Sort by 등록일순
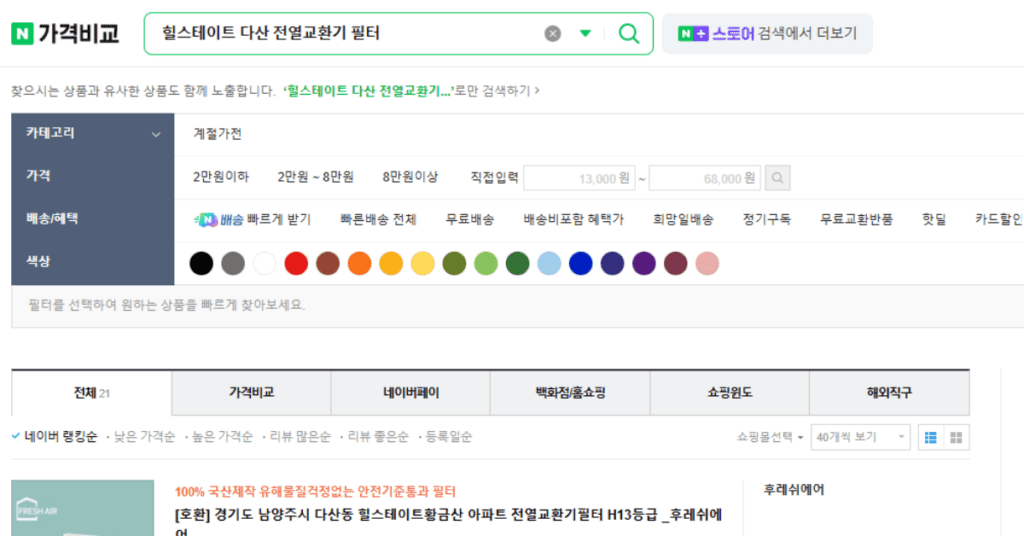This screenshot has height=536, width=1024. tap(449, 437)
